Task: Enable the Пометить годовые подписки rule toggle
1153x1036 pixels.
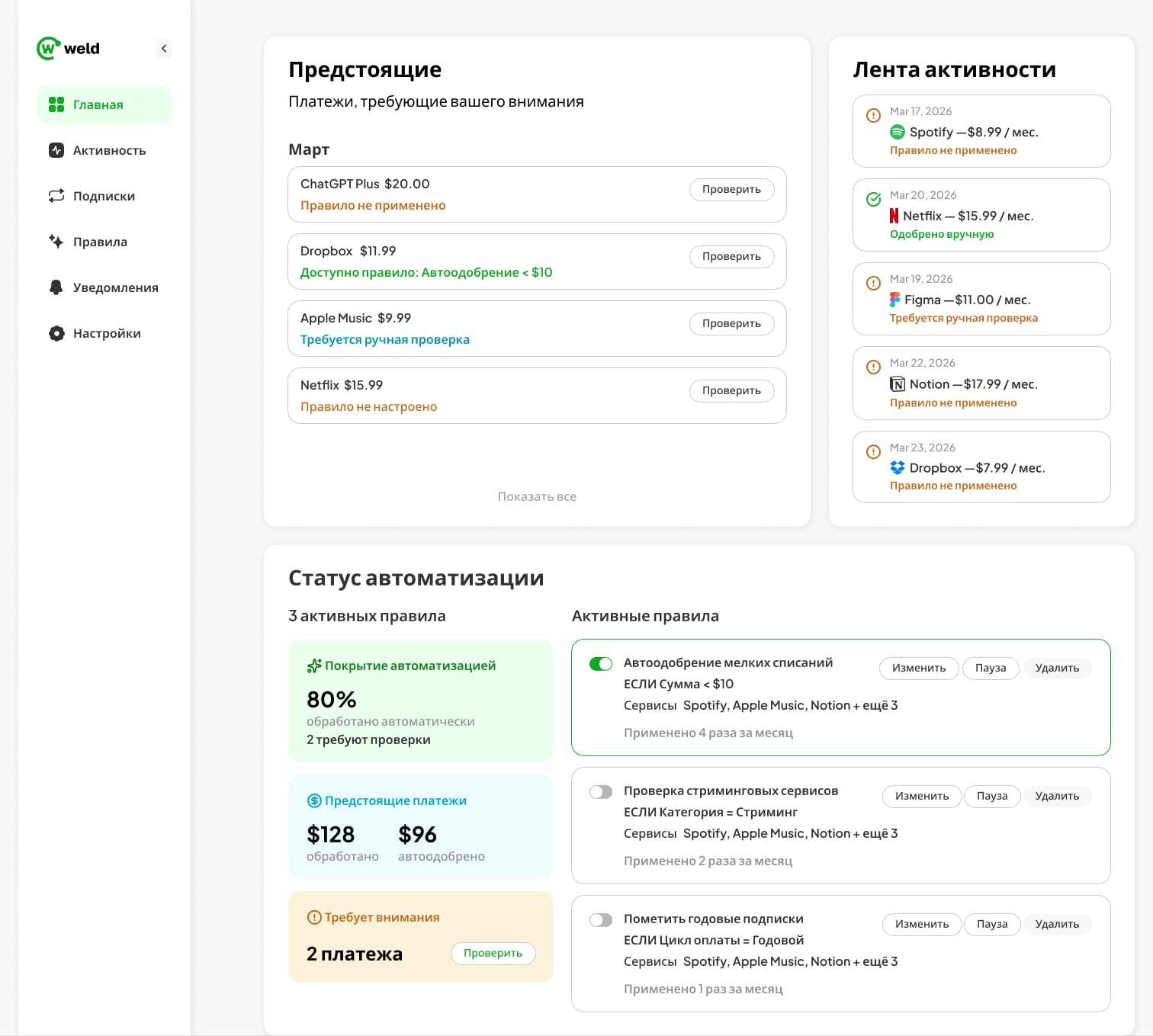Action: (x=601, y=920)
